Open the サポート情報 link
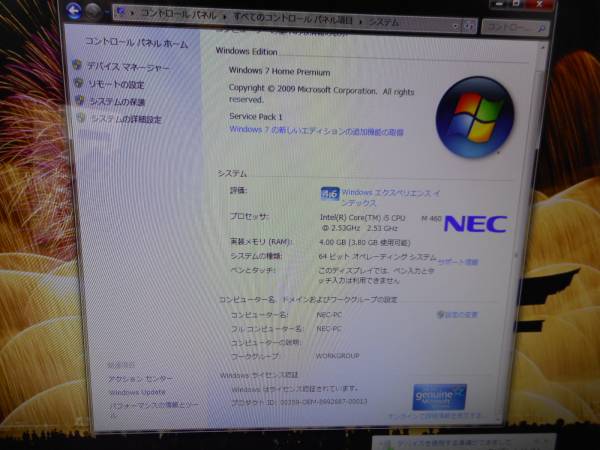 point(458,262)
